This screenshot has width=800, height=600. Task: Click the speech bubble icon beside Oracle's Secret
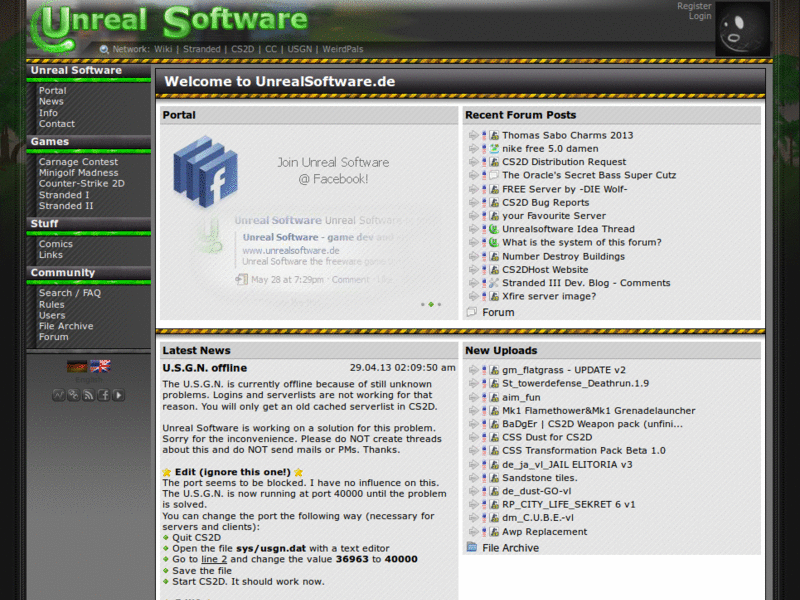pyautogui.click(x=494, y=175)
